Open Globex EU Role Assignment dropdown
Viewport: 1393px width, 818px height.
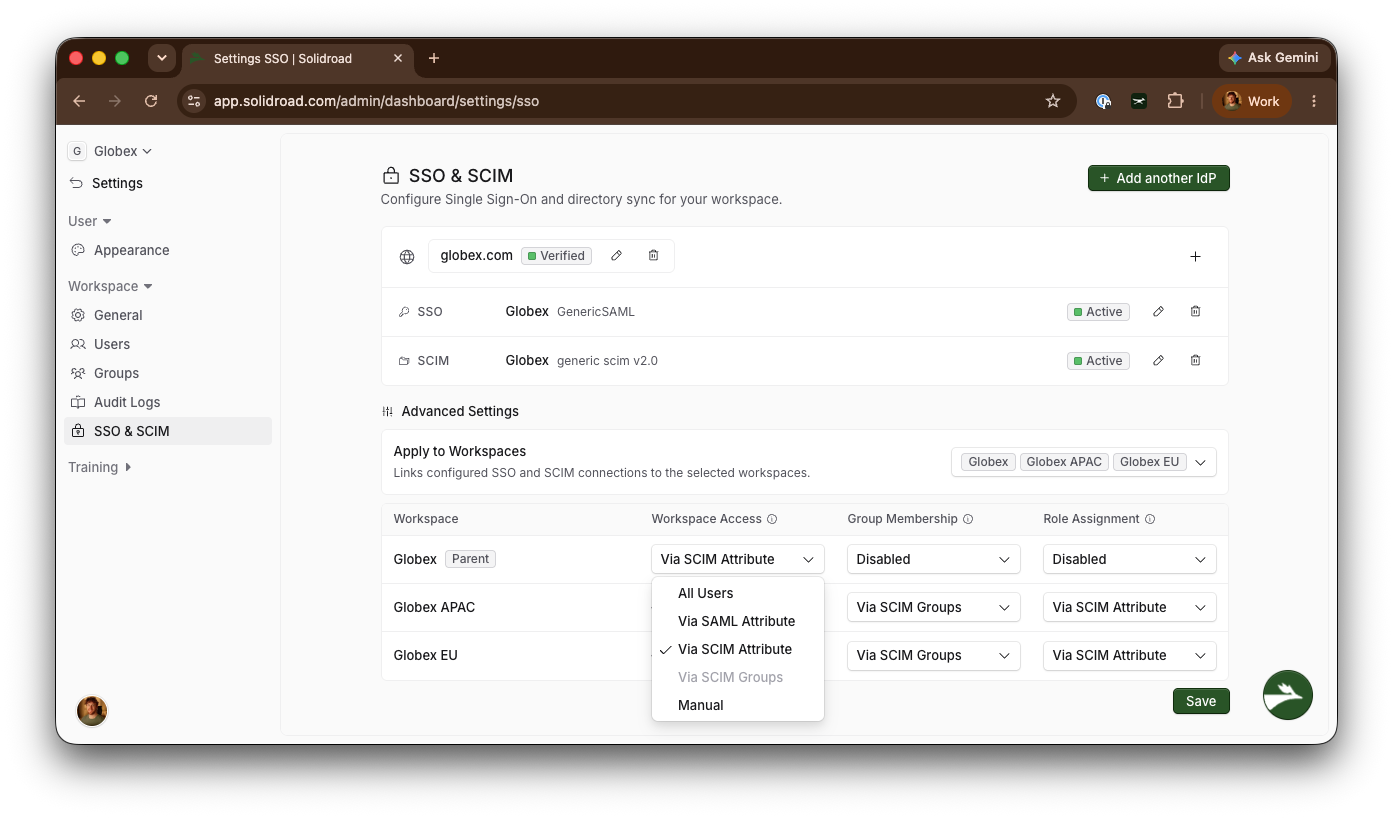point(1130,655)
